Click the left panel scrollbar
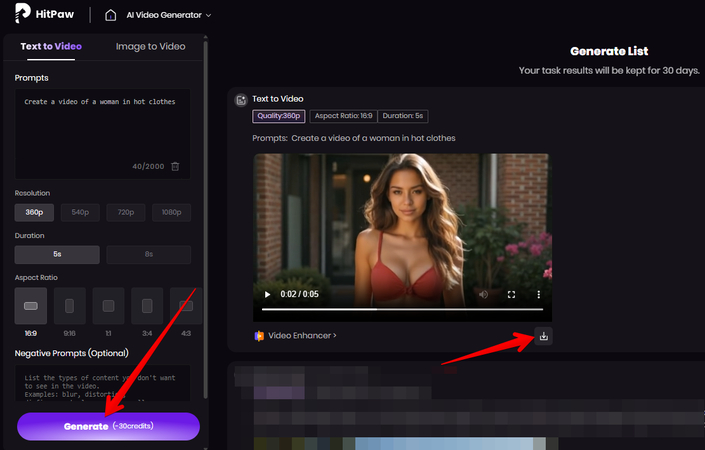The image size is (705, 450). tap(205, 219)
